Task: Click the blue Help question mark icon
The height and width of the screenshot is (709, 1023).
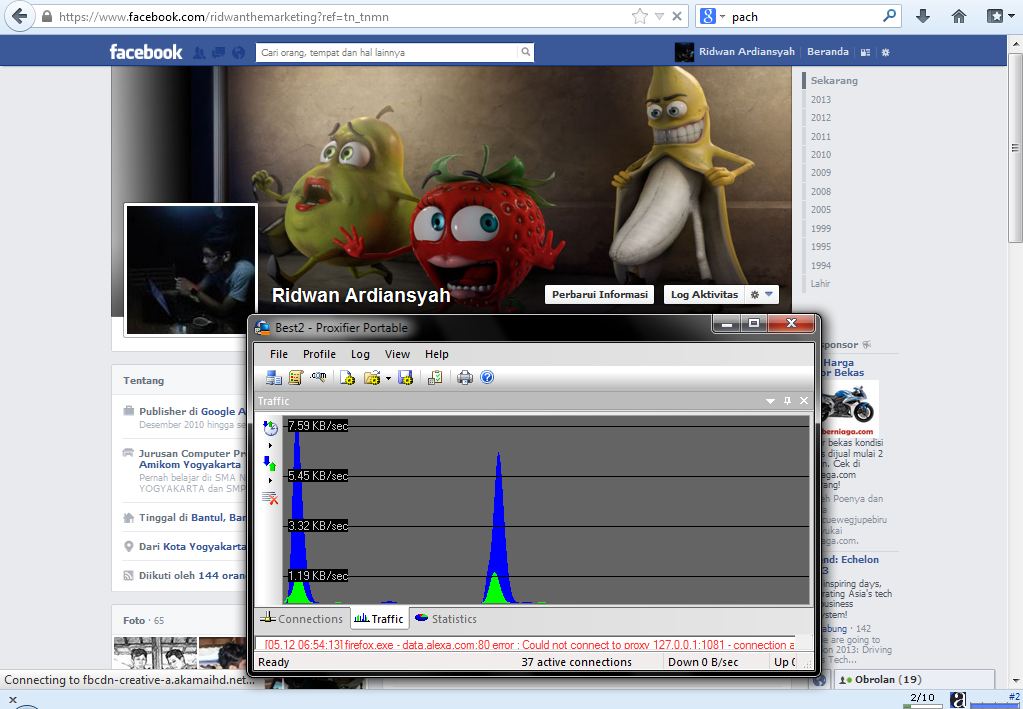Action: pos(487,378)
